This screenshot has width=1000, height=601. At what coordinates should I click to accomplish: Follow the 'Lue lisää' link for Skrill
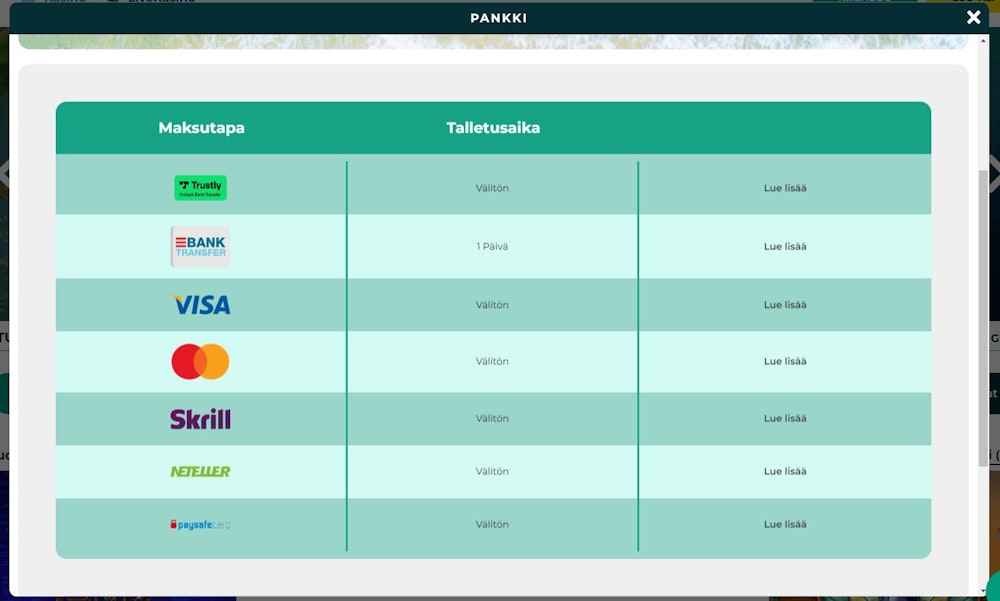coord(784,419)
